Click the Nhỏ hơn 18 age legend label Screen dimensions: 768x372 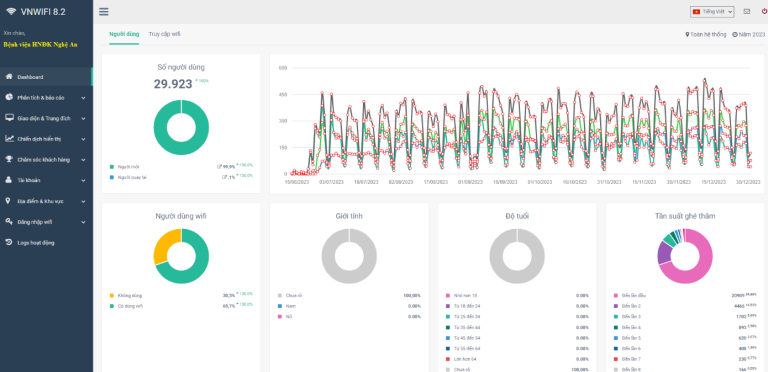[465, 296]
